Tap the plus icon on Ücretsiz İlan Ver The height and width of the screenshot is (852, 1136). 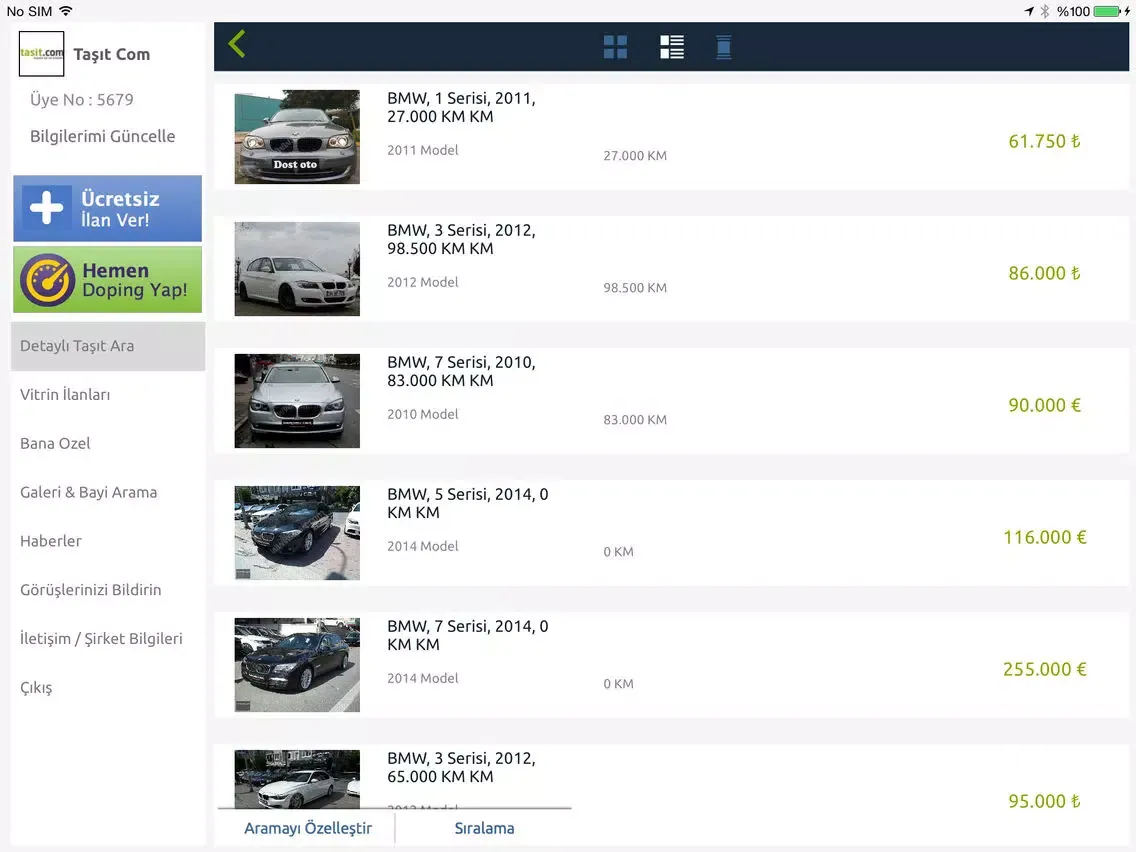coord(46,208)
